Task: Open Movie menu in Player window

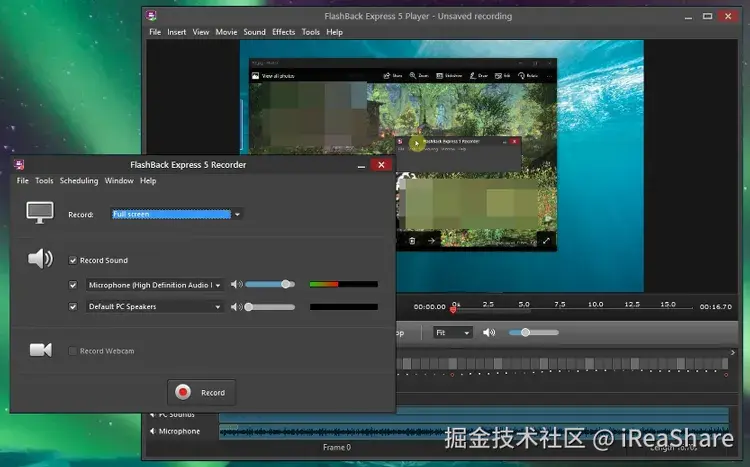Action: pyautogui.click(x=226, y=32)
